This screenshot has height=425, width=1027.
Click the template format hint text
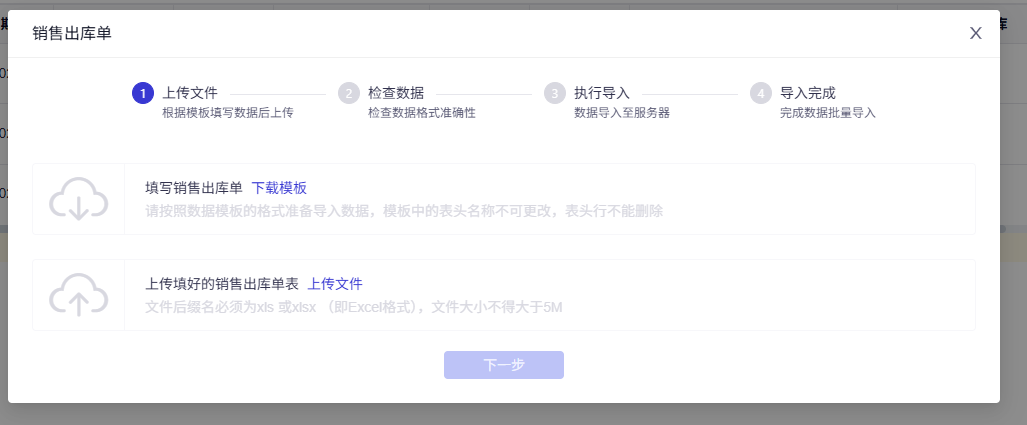pyautogui.click(x=404, y=212)
